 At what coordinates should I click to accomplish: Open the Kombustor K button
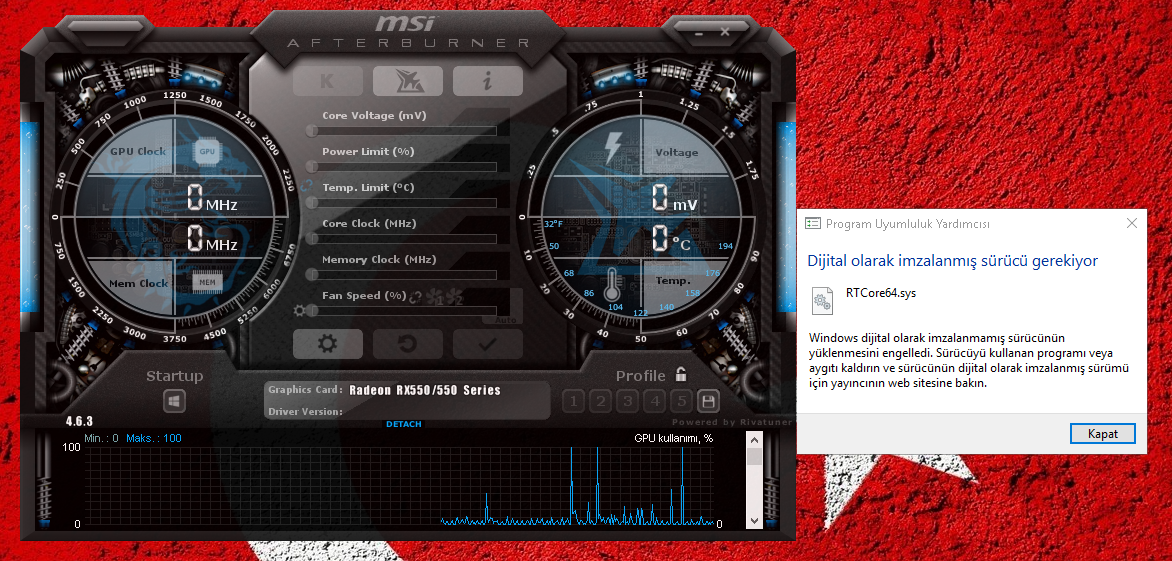coord(327,81)
